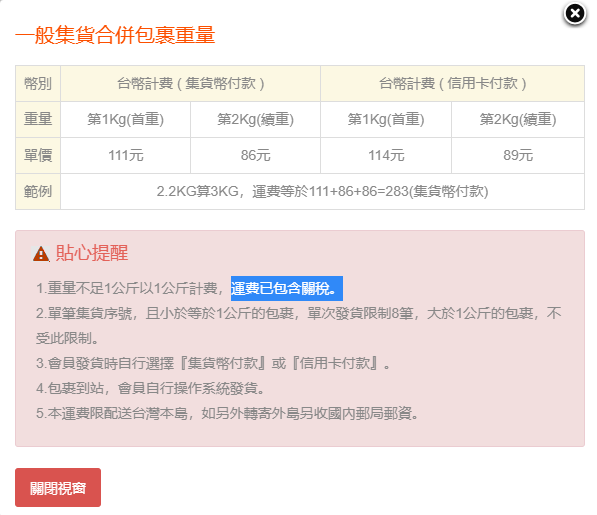The image size is (597, 515).
Task: Click the 貼心提醒 title
Action: 92,253
